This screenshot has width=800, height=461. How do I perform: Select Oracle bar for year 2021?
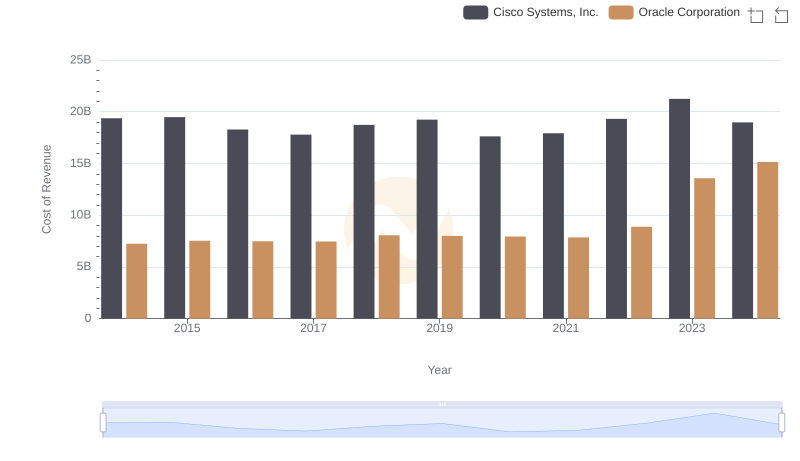point(579,278)
